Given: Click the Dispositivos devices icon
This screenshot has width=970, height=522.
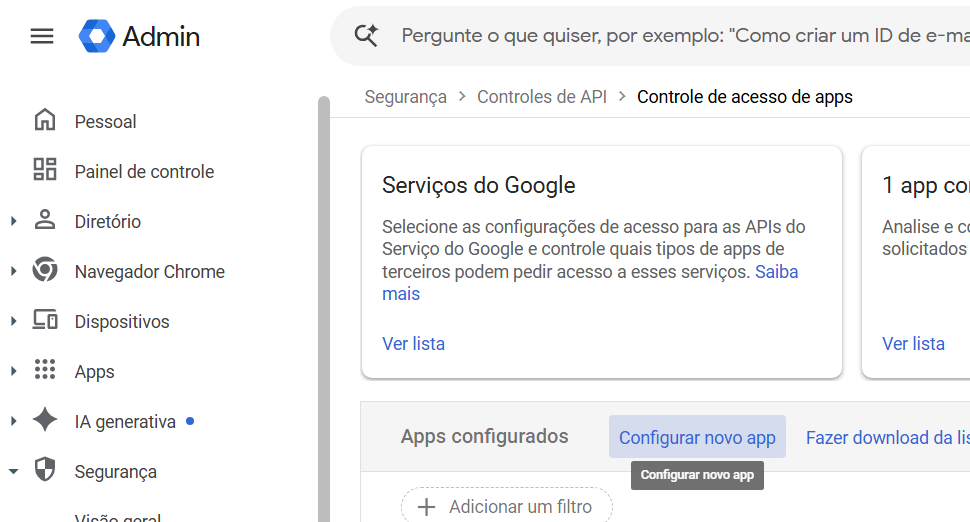Looking at the screenshot, I should click(45, 320).
